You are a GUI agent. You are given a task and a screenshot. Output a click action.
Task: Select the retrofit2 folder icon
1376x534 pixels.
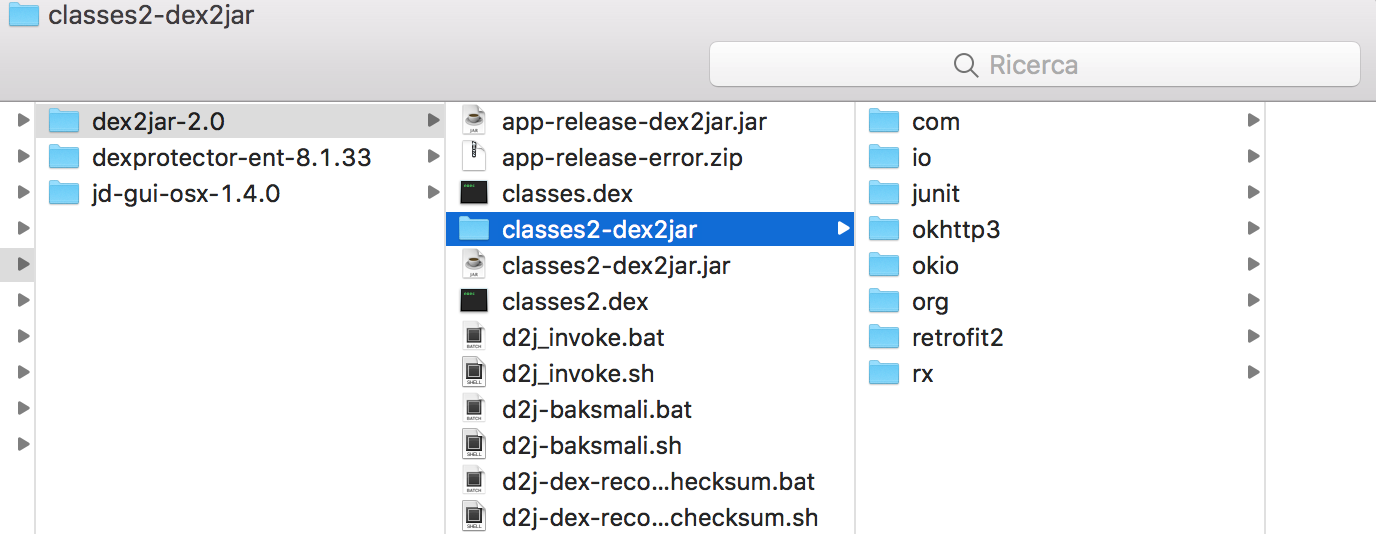click(x=884, y=338)
